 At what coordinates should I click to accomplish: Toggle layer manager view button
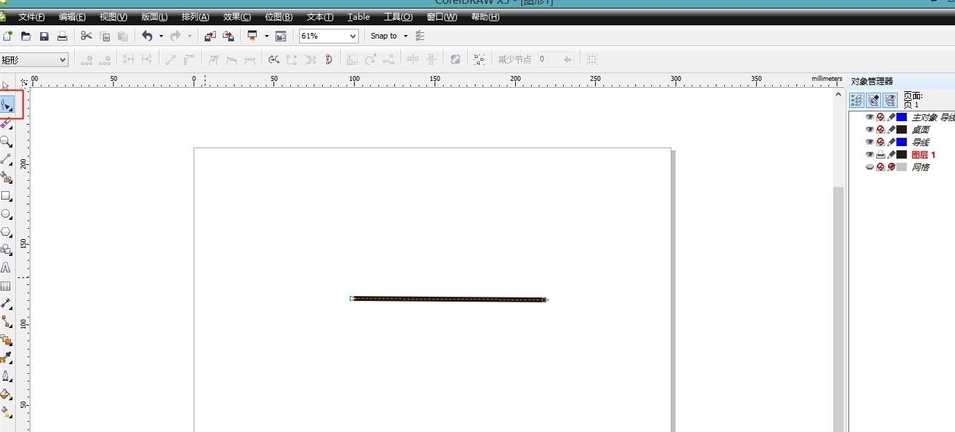pos(891,100)
